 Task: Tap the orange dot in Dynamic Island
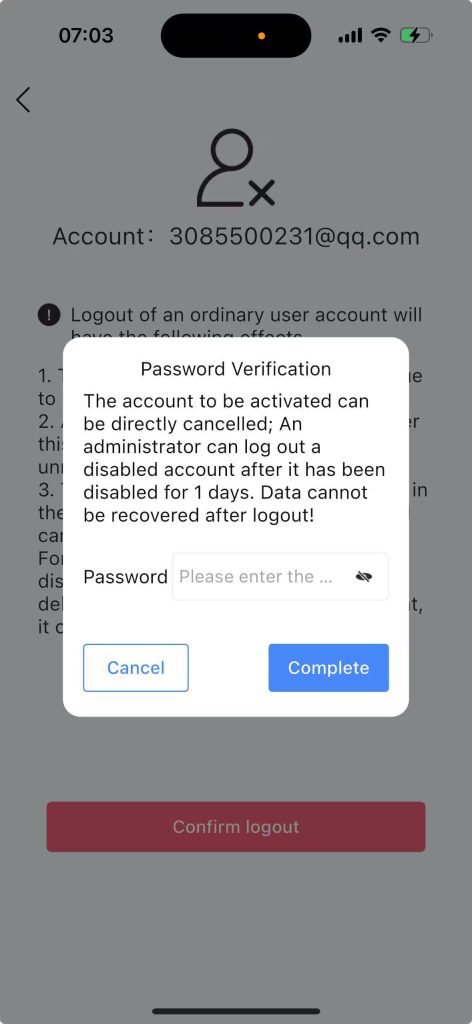click(x=262, y=36)
